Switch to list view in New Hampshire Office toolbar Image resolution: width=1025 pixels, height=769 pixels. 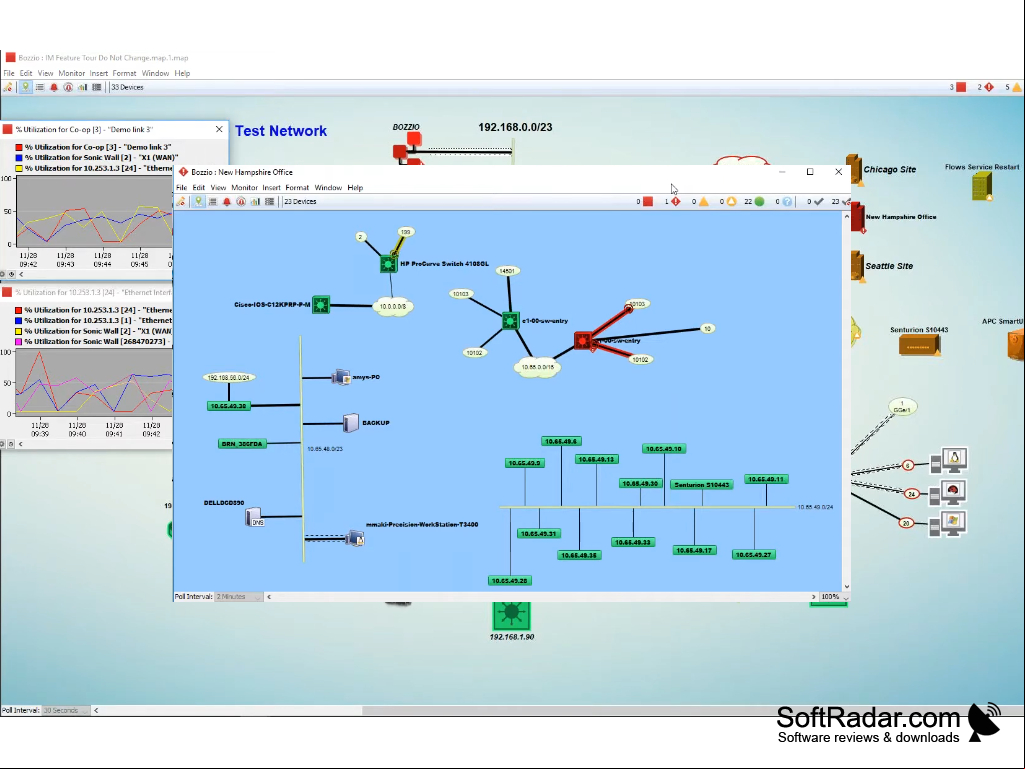(212, 201)
